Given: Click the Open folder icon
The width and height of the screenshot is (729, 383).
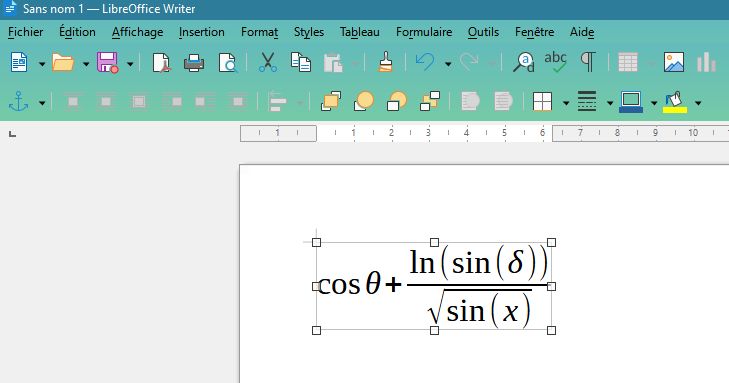Looking at the screenshot, I should click(x=63, y=62).
